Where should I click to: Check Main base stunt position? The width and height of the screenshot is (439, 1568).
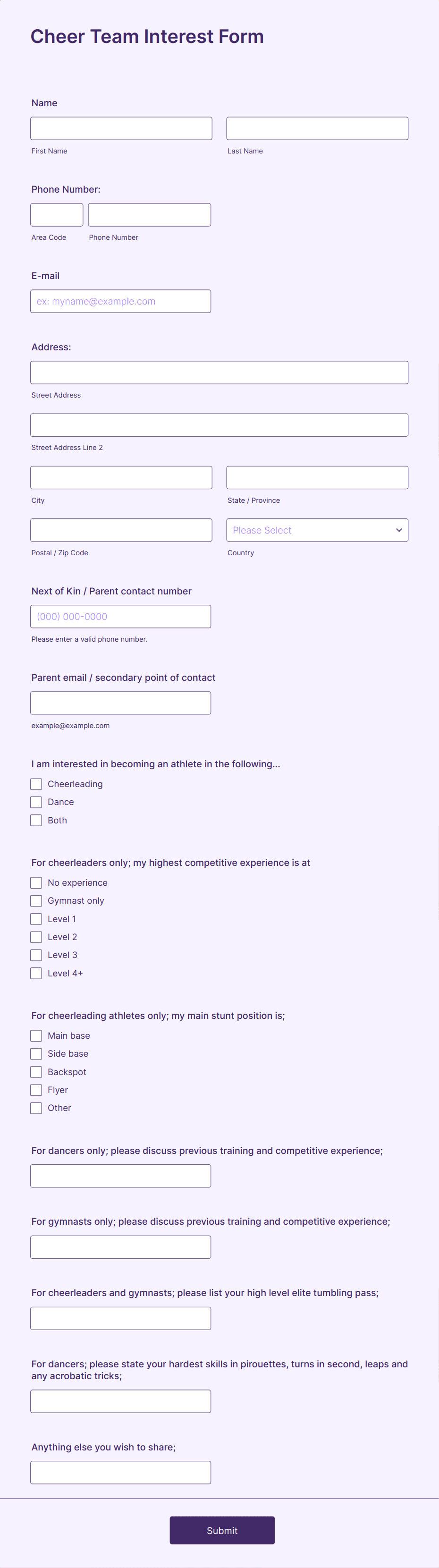coord(36,1035)
